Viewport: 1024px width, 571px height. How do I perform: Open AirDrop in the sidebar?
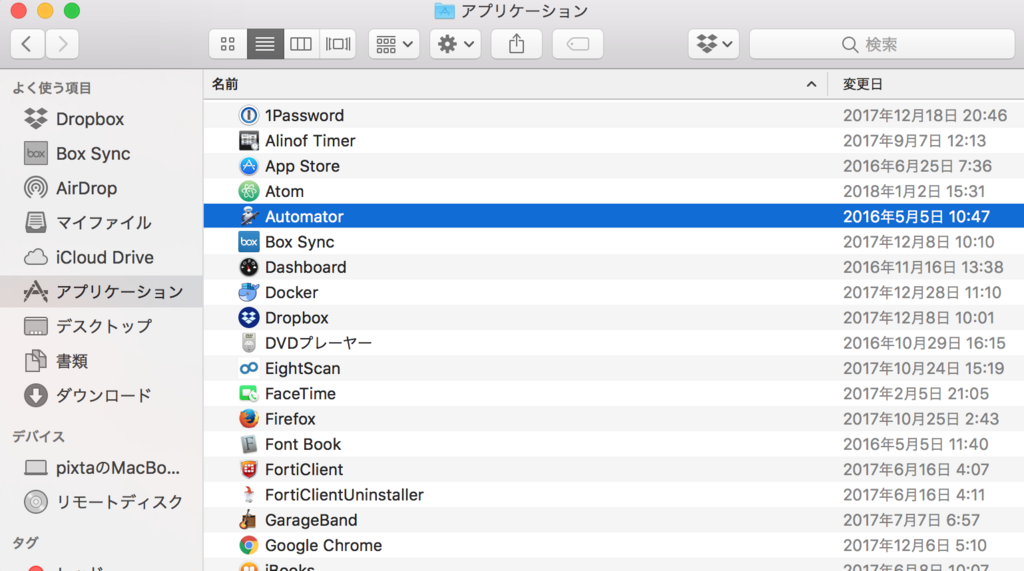click(x=101, y=188)
